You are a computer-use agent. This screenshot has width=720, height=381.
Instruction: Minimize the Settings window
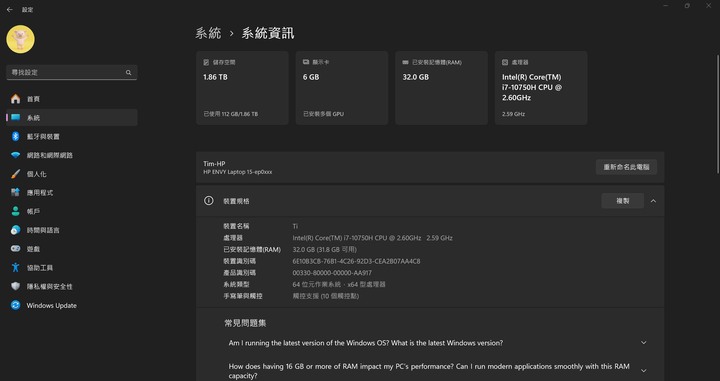pyautogui.click(x=666, y=6)
